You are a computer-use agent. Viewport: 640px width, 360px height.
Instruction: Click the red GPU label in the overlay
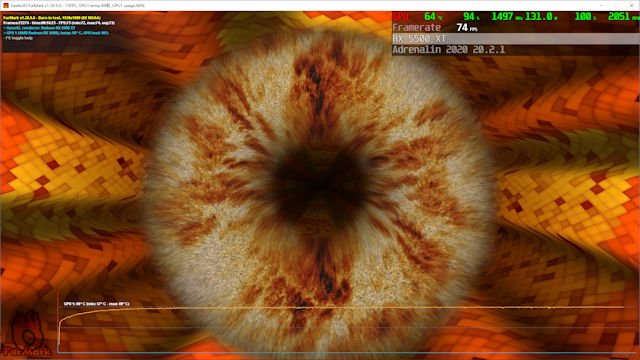(x=400, y=17)
